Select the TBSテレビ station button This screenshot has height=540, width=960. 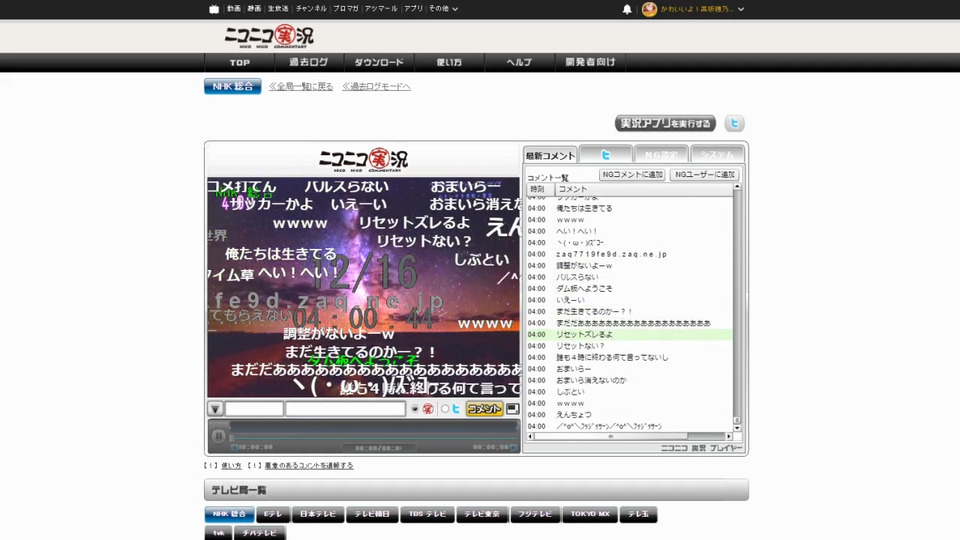[x=427, y=514]
